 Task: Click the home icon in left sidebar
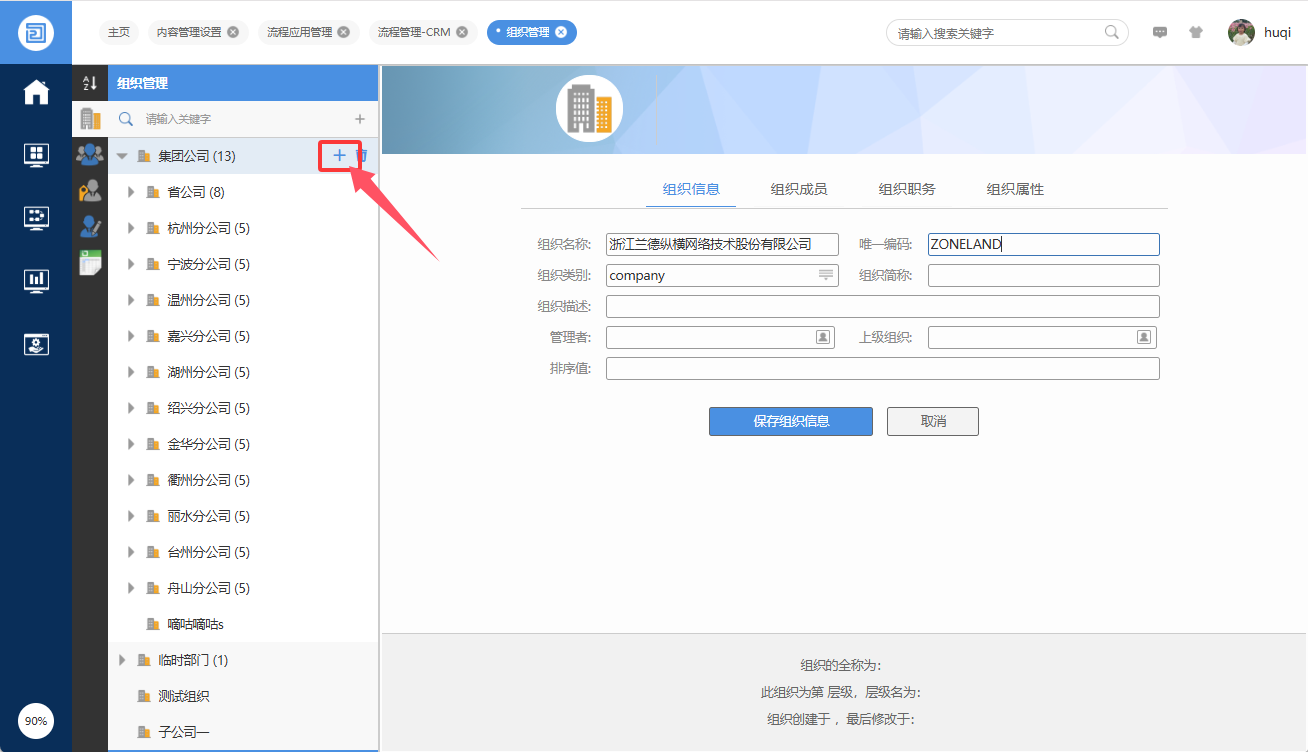[x=36, y=93]
